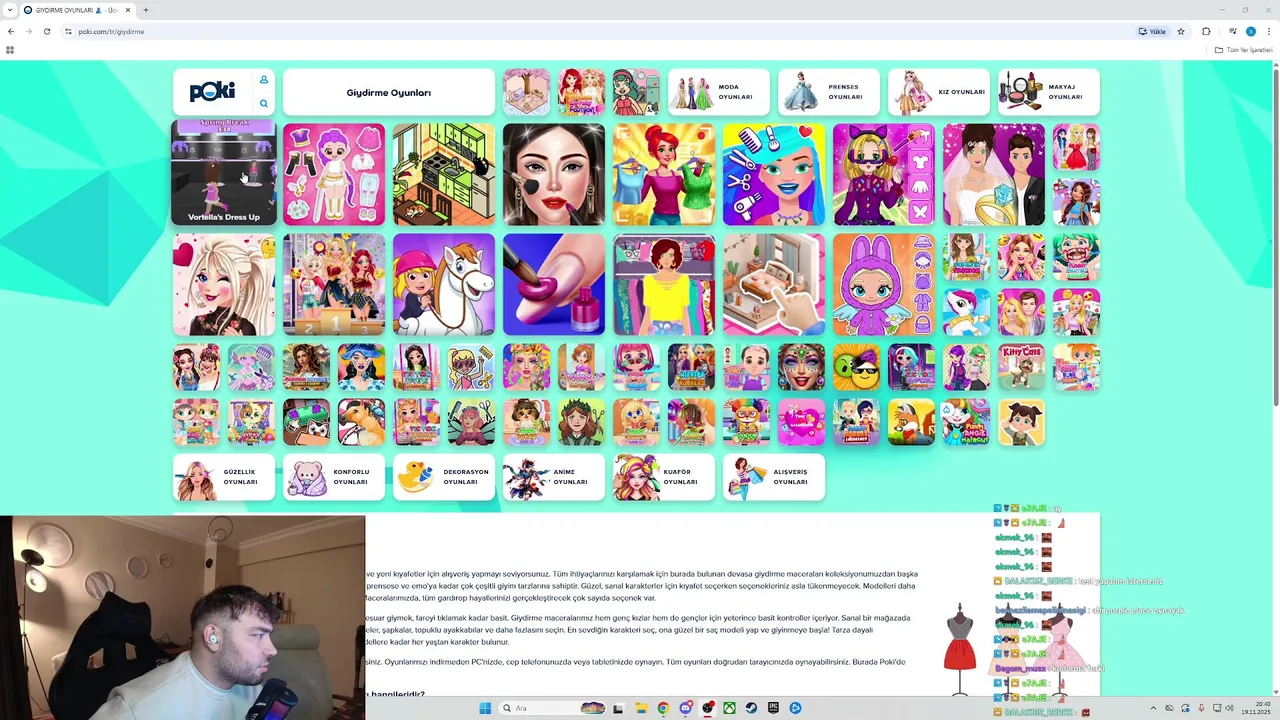
Task: Open Tüm Yer İşaretleri bookmarks folder
Action: (1244, 49)
